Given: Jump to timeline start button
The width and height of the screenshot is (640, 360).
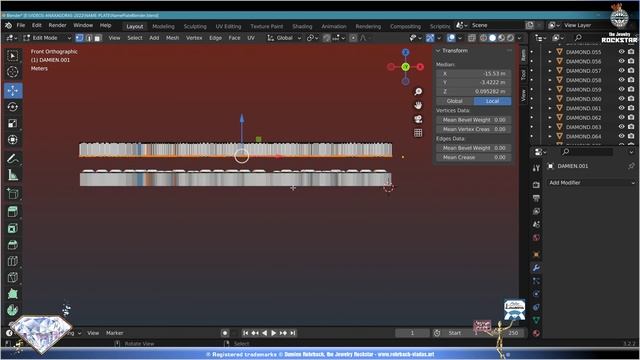Looking at the screenshot, I should 246,333.
